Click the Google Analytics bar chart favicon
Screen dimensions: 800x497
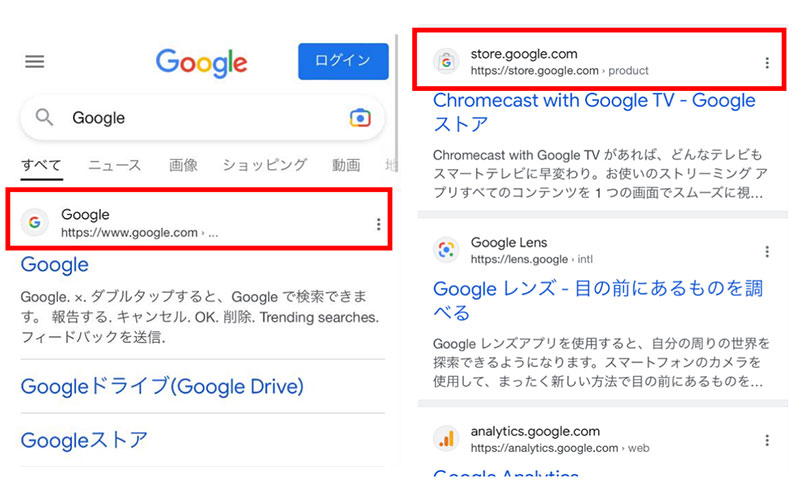pos(446,439)
